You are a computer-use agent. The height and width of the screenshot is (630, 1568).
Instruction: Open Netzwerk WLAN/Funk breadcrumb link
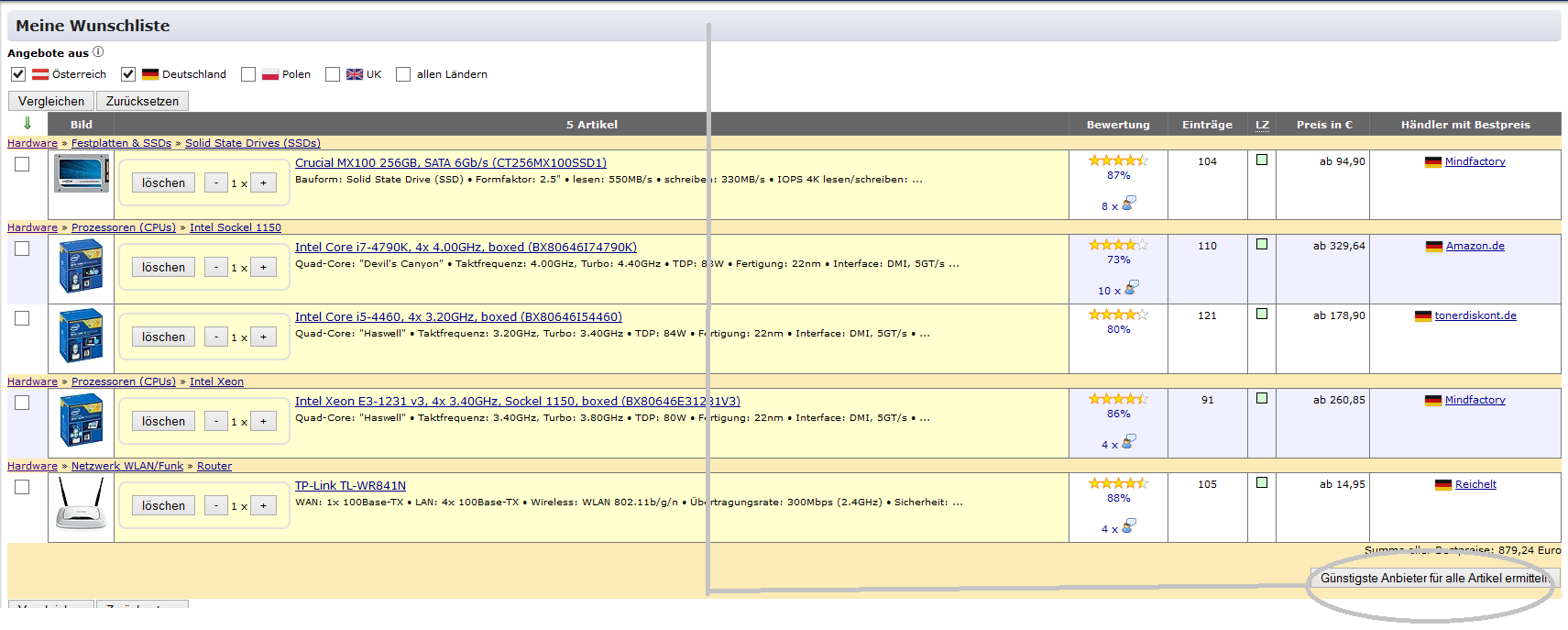click(x=127, y=466)
